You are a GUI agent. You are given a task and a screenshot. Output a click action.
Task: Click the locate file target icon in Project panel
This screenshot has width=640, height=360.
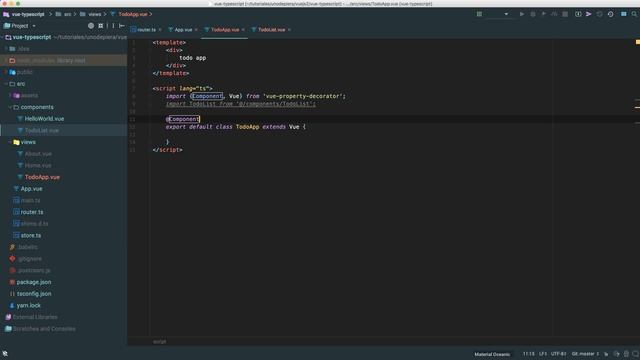(x=91, y=26)
